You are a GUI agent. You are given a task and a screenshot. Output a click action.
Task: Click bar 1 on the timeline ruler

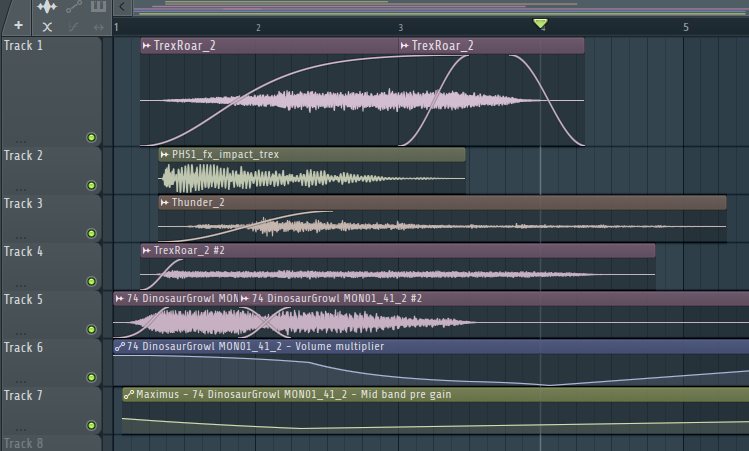point(116,28)
